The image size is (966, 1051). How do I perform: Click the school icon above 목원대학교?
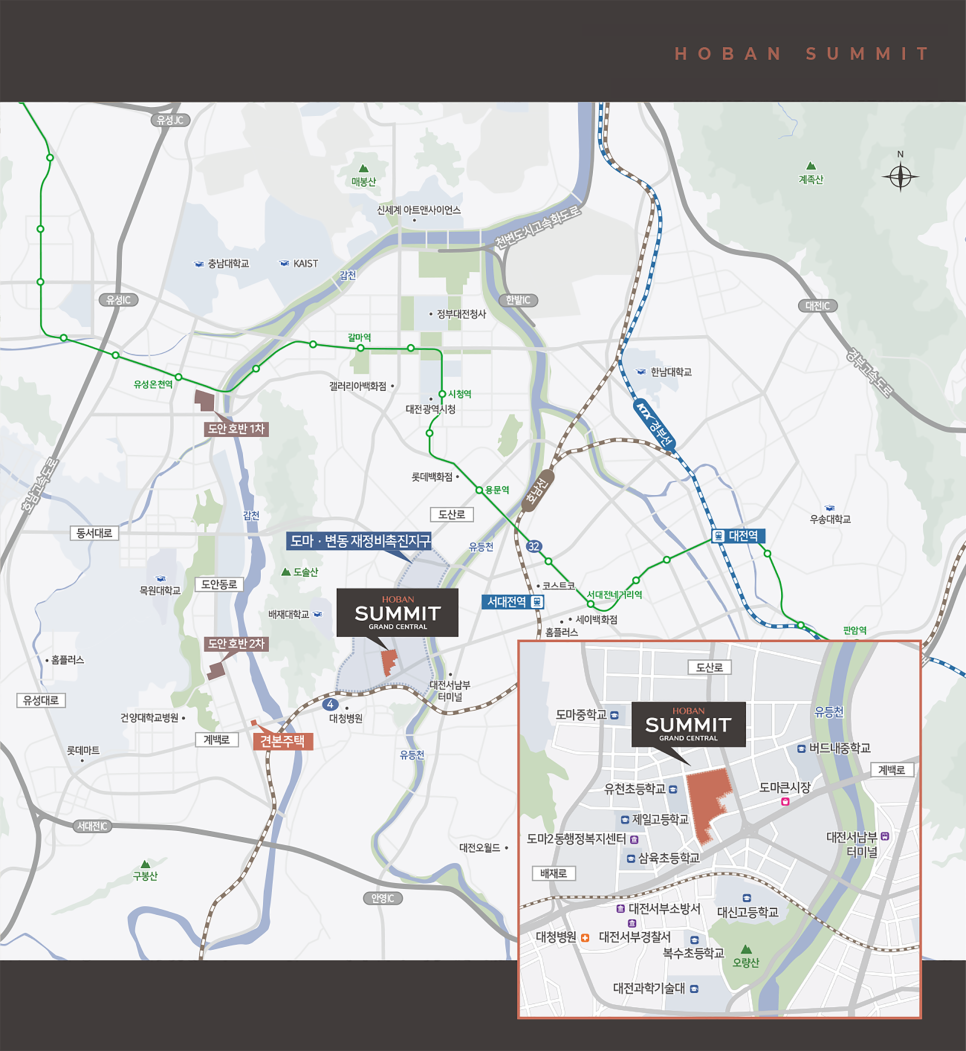coord(161,578)
